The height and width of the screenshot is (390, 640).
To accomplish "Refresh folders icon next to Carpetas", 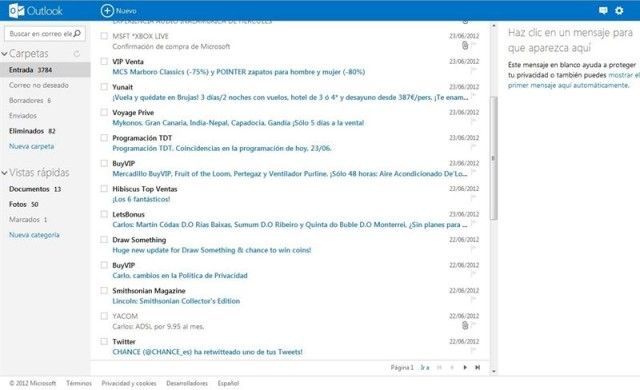I will (x=77, y=53).
